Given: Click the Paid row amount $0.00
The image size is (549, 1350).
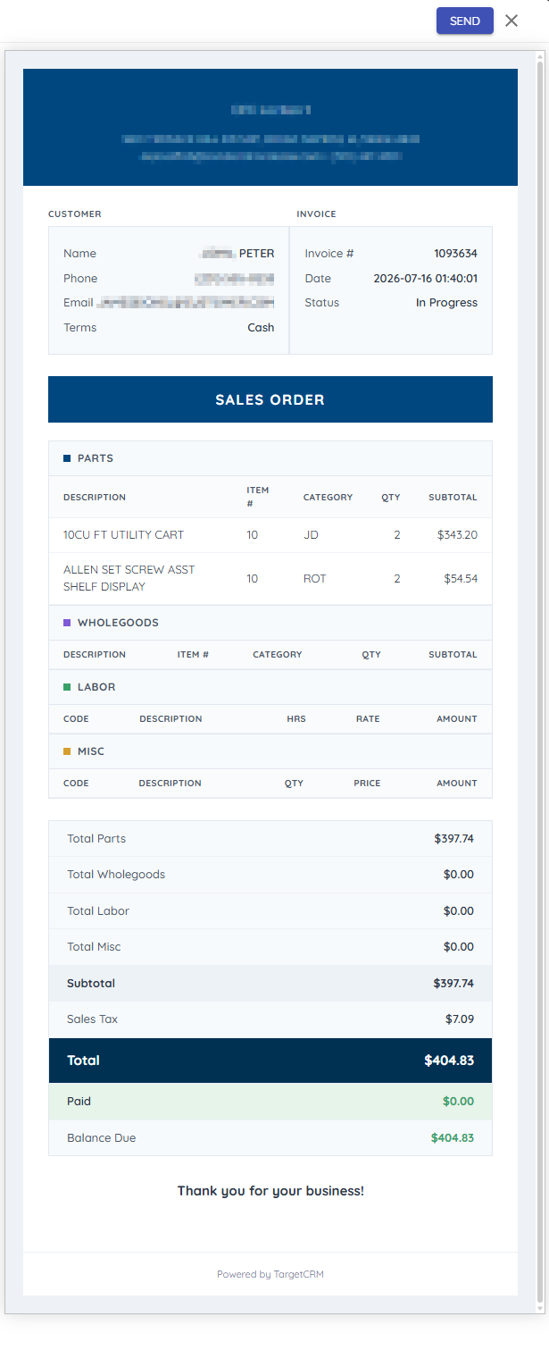Looking at the screenshot, I should [x=459, y=1101].
